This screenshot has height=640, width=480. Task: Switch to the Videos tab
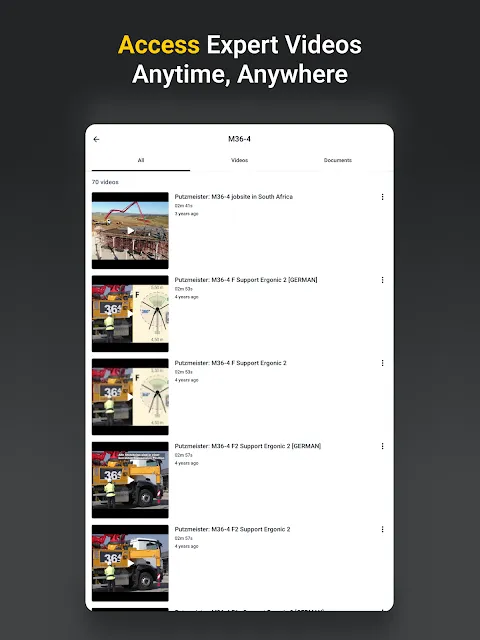click(240, 160)
